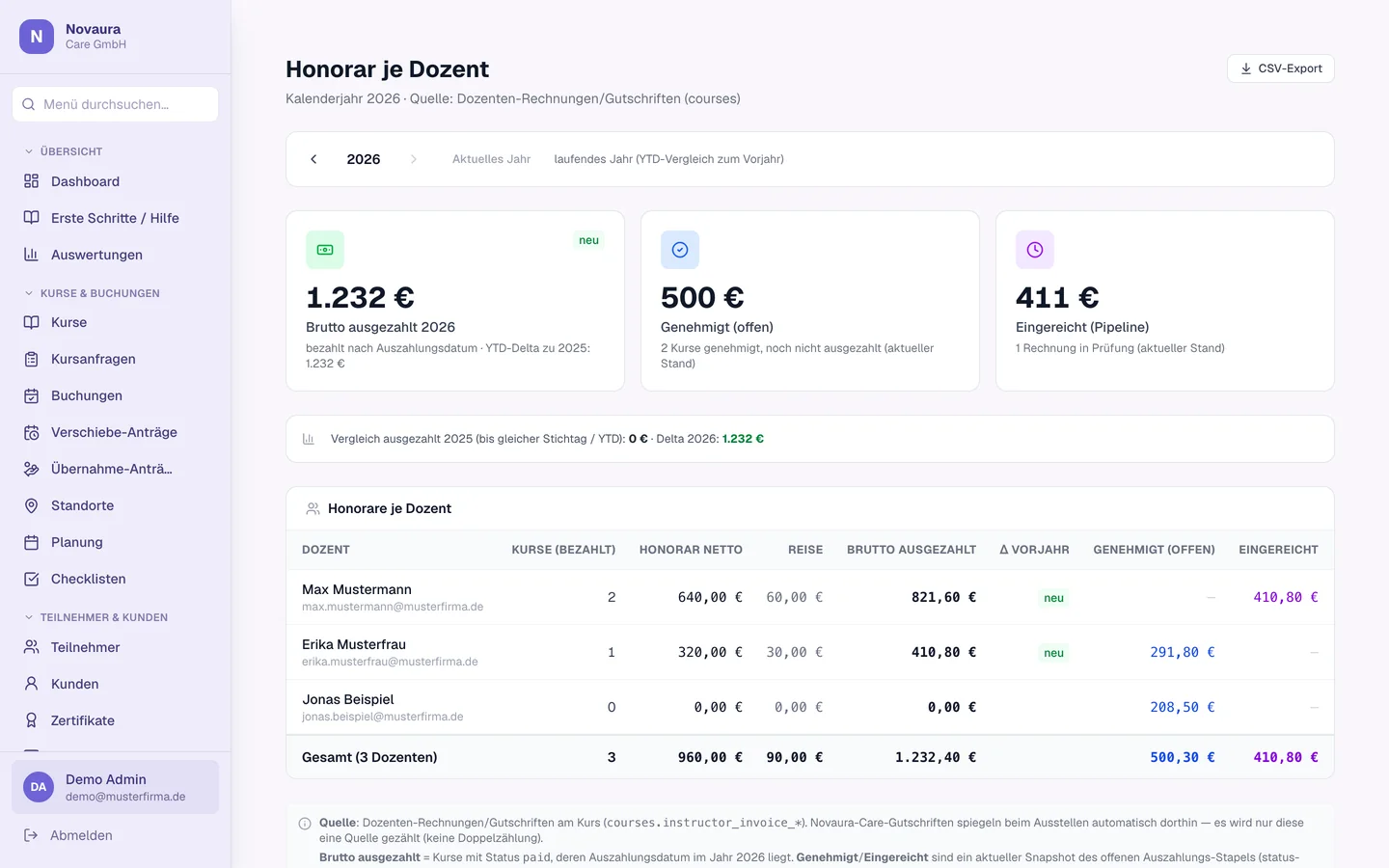1389x868 pixels.
Task: Click the map pin icon beside Standorte
Action: (x=31, y=505)
